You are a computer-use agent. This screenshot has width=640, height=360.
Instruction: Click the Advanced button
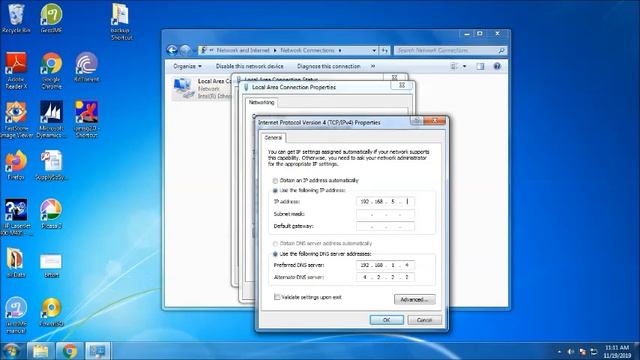415,300
